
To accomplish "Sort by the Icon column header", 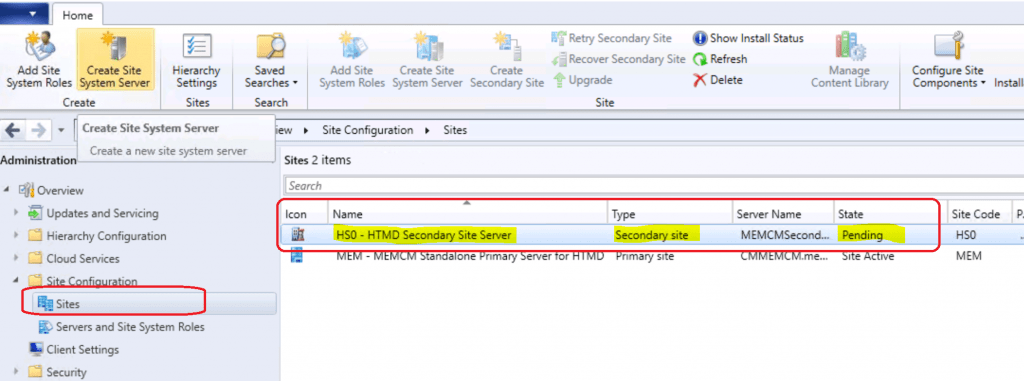I will 304,214.
